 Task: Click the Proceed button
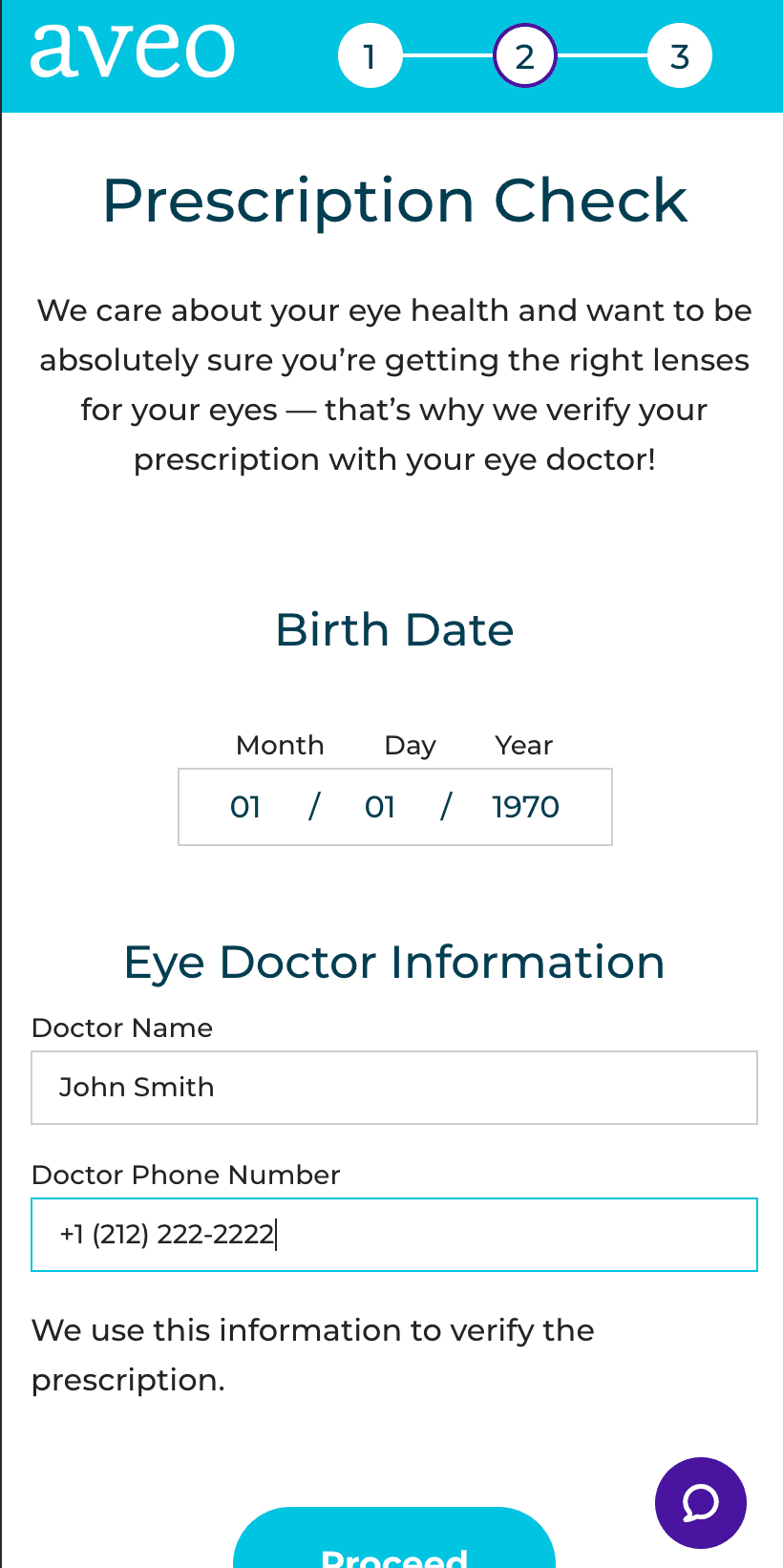tap(394, 1537)
